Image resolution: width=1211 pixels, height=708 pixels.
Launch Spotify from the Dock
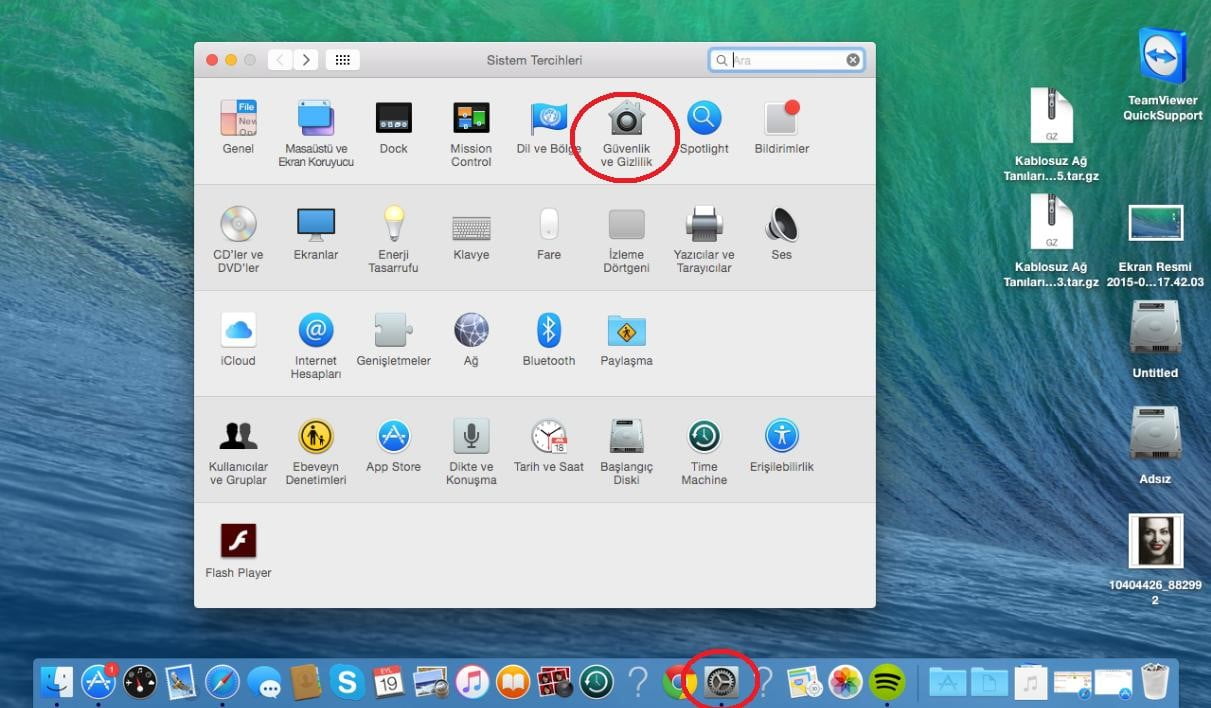[885, 682]
